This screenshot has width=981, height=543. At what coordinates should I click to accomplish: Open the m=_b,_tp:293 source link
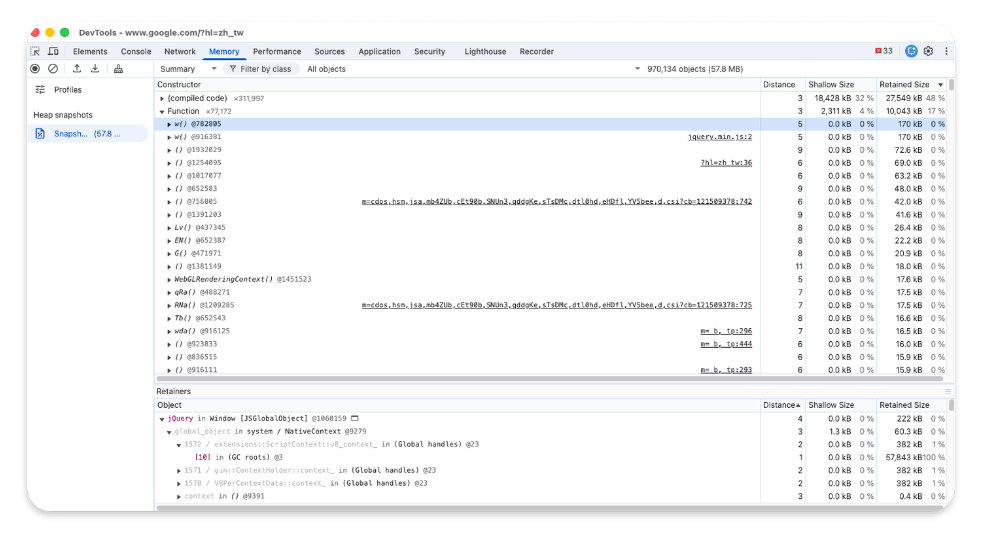pos(726,370)
